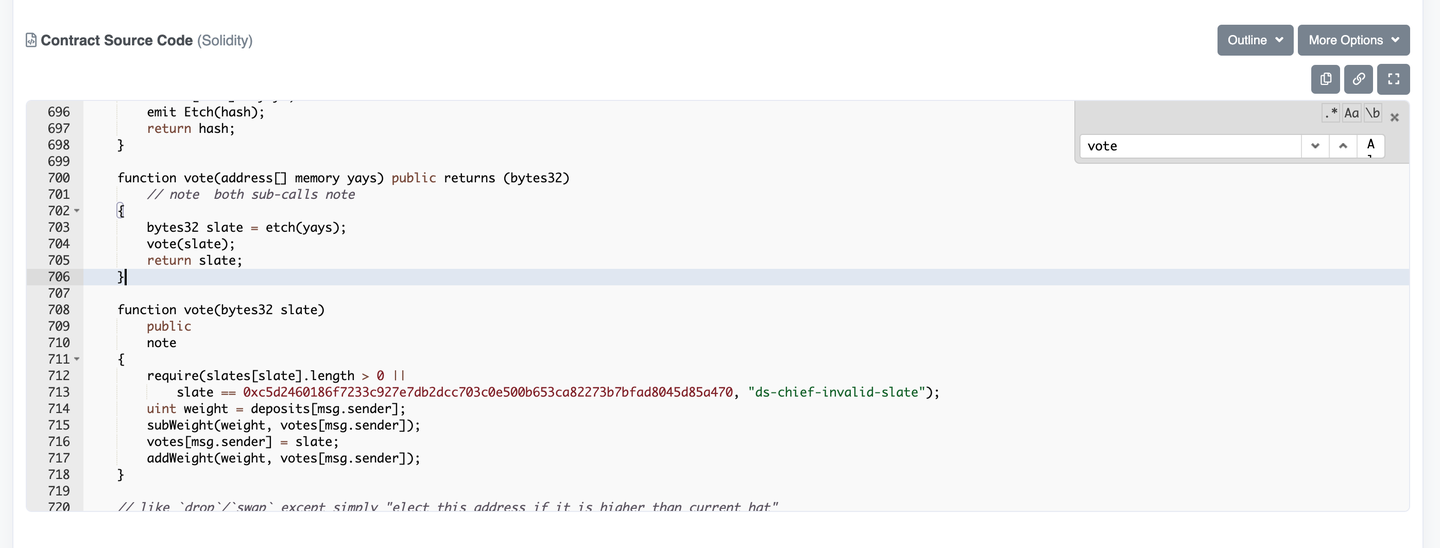The height and width of the screenshot is (548, 1440).
Task: Toggle case sensitive search option
Action: 1351,114
